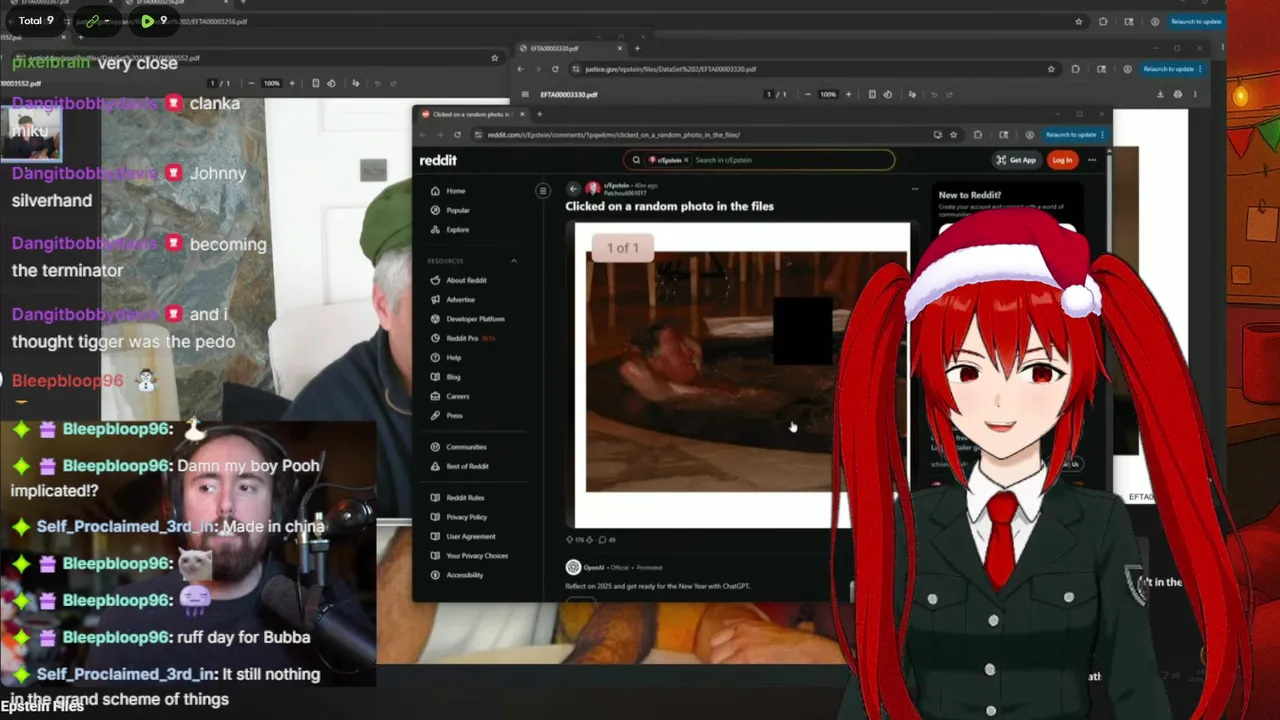Click Relaunch to update in EFTA00003330 window
The image size is (1280, 720).
click(1171, 69)
